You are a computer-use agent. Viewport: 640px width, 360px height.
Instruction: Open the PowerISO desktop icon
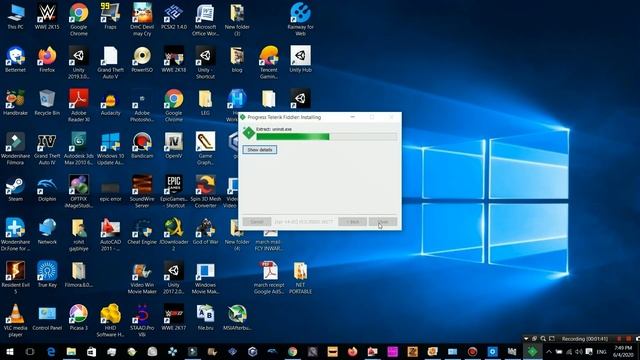[142, 60]
